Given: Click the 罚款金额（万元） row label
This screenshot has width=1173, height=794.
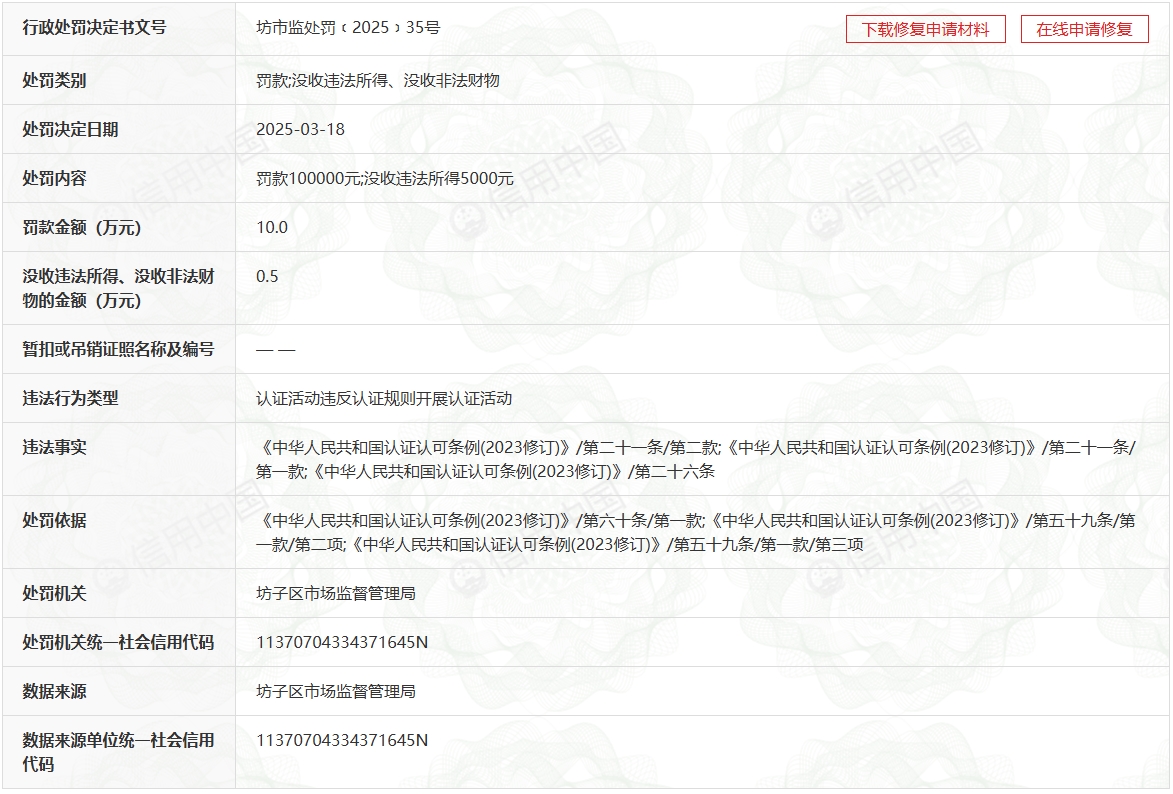Looking at the screenshot, I should tap(82, 228).
